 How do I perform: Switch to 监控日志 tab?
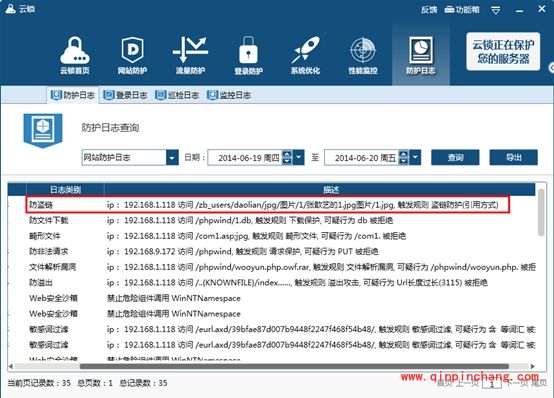[229, 95]
